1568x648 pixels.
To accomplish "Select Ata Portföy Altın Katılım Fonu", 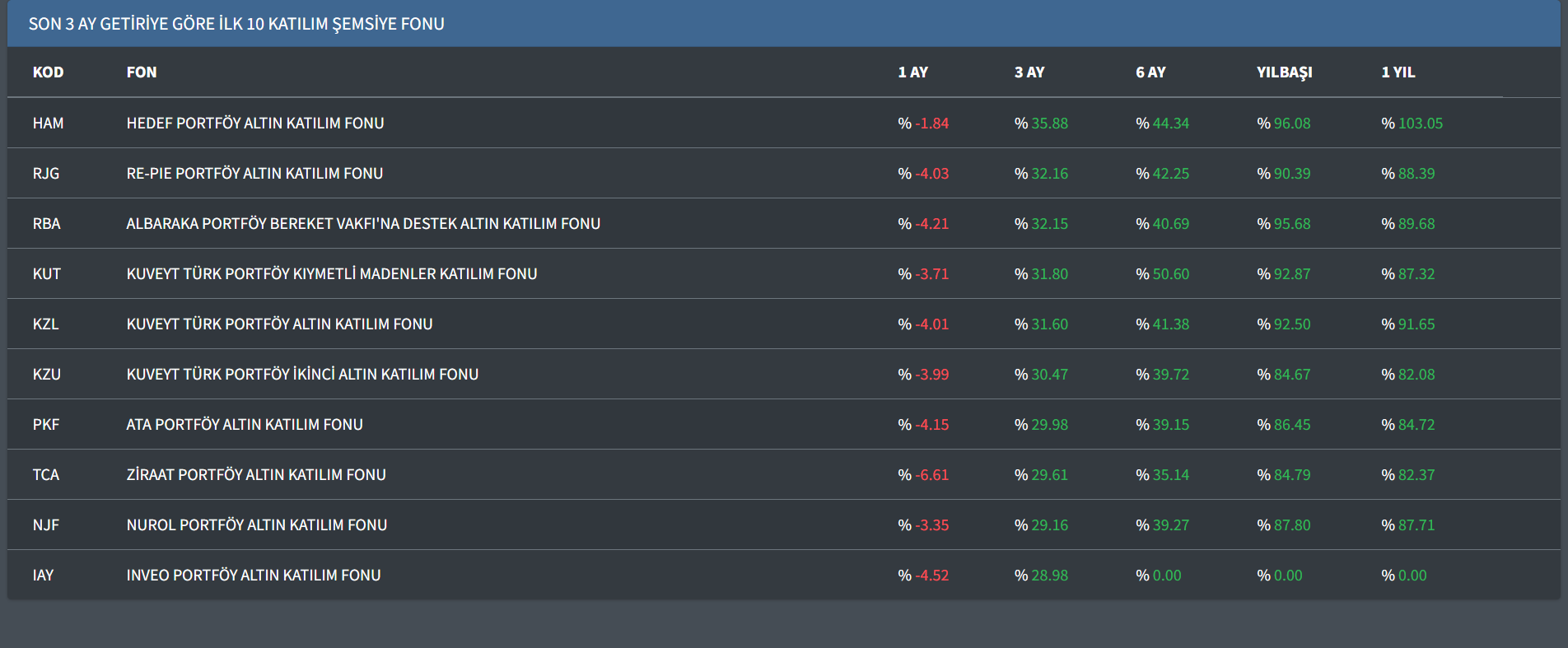I will (245, 425).
